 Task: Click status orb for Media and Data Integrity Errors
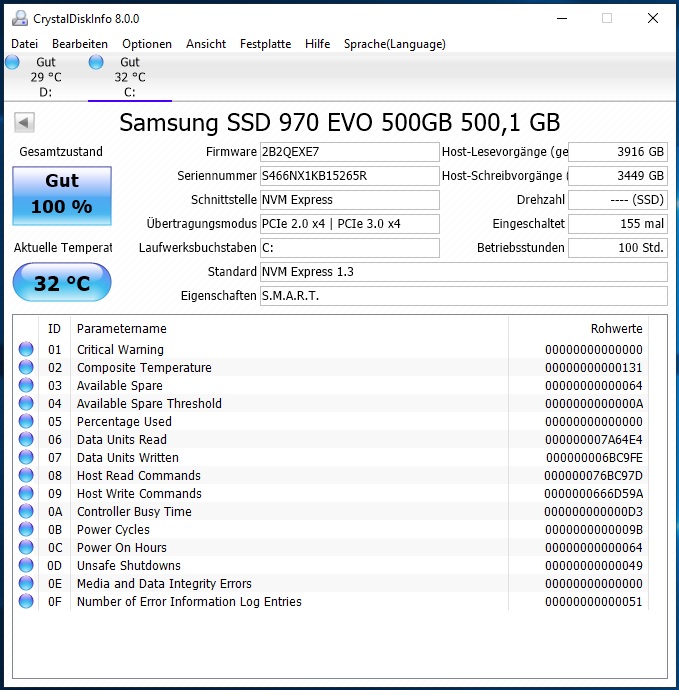(26, 584)
